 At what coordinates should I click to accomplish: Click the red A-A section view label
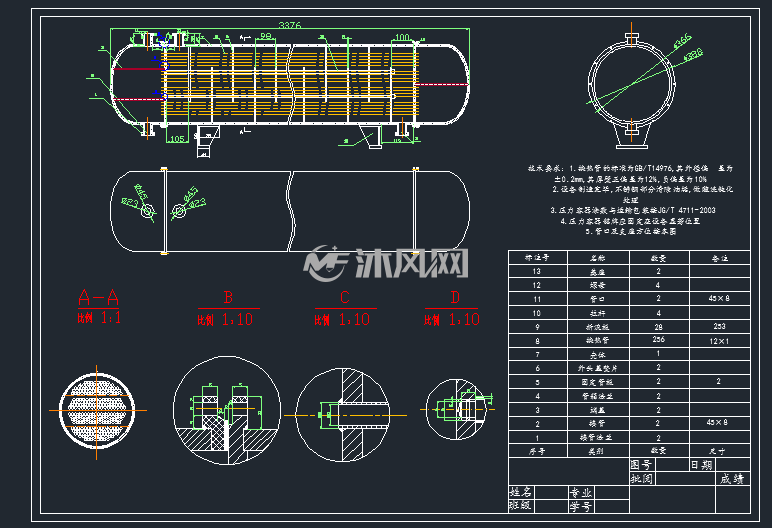[x=98, y=297]
